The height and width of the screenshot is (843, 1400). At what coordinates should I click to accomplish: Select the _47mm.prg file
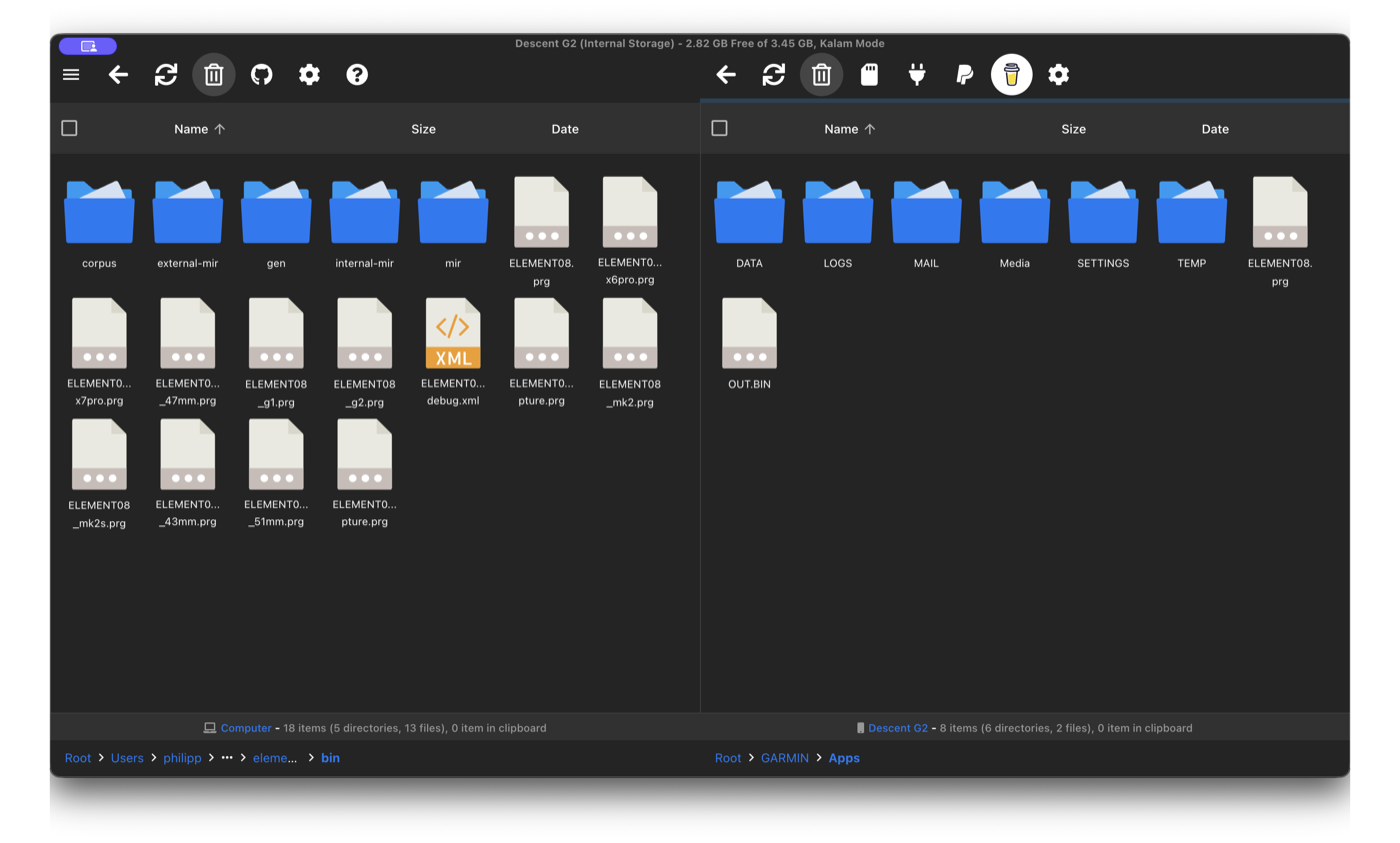point(188,353)
